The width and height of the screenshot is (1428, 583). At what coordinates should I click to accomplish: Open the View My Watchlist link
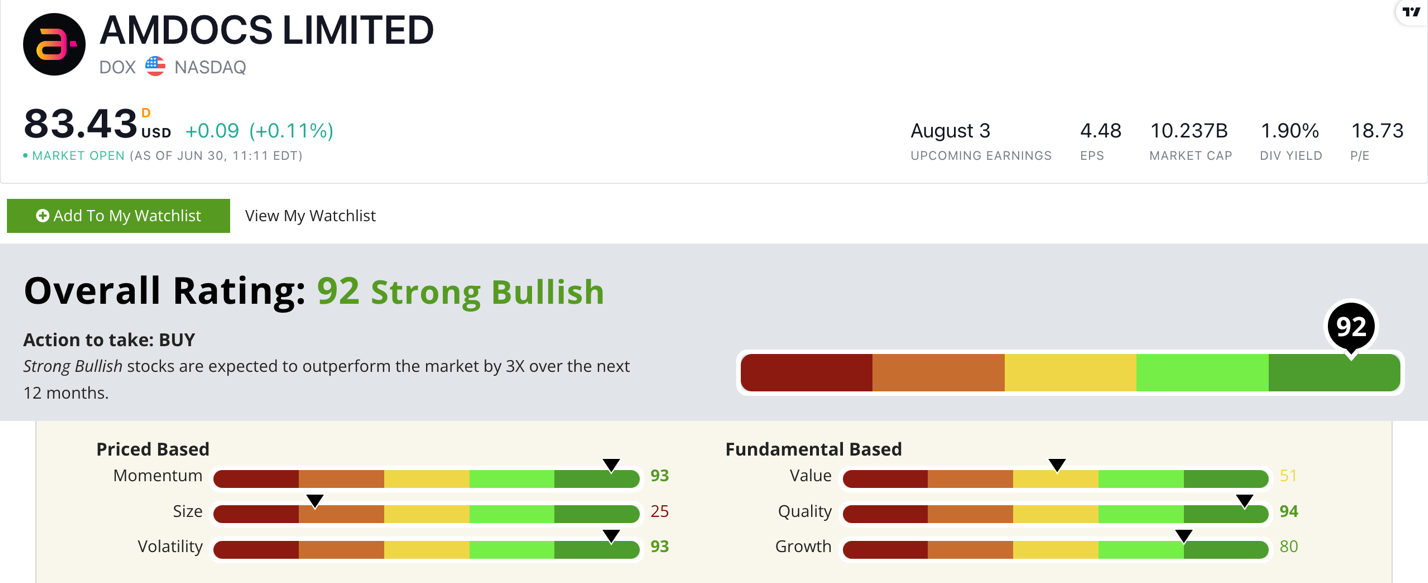pos(310,216)
